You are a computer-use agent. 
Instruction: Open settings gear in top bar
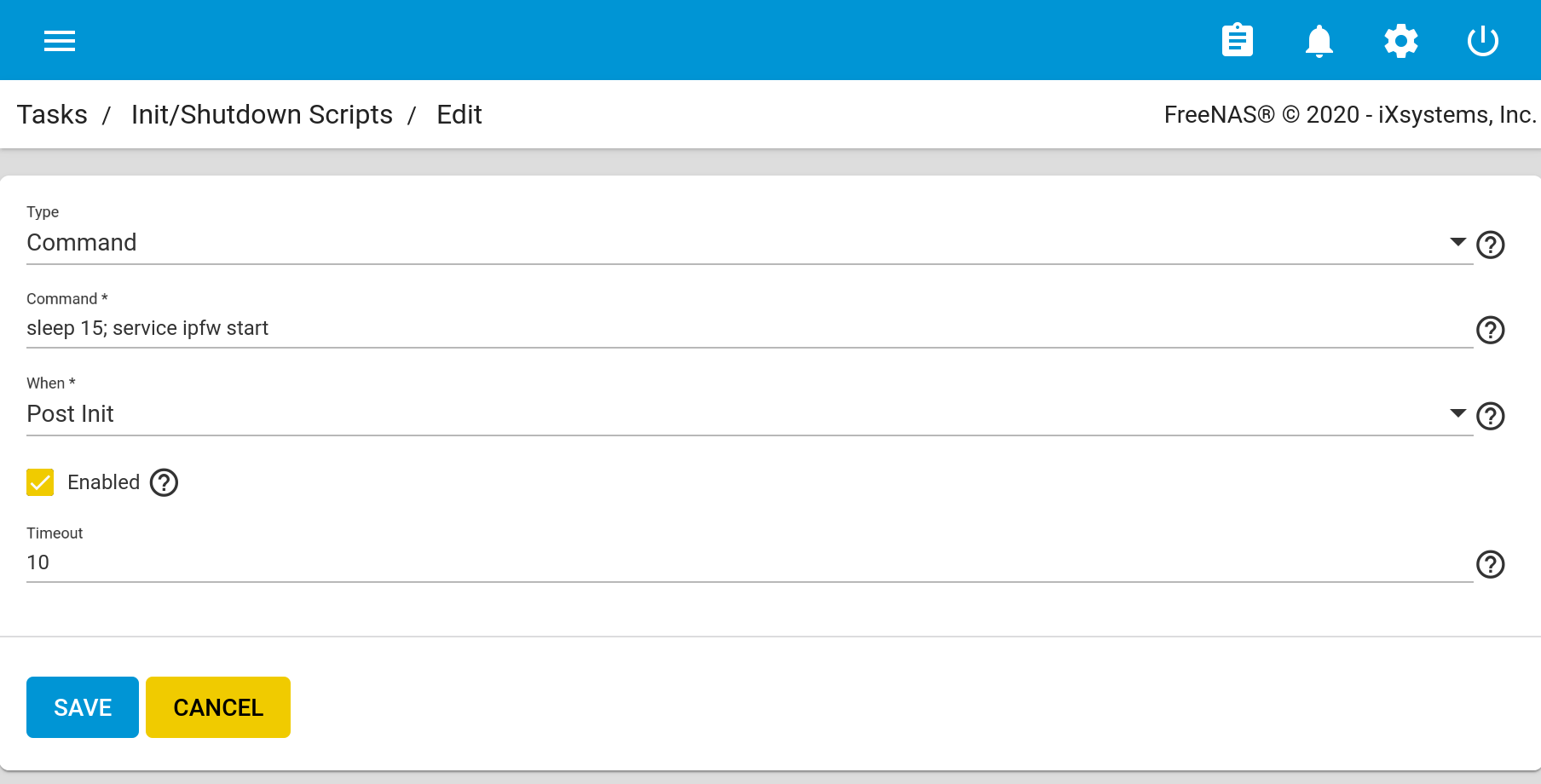[x=1400, y=41]
